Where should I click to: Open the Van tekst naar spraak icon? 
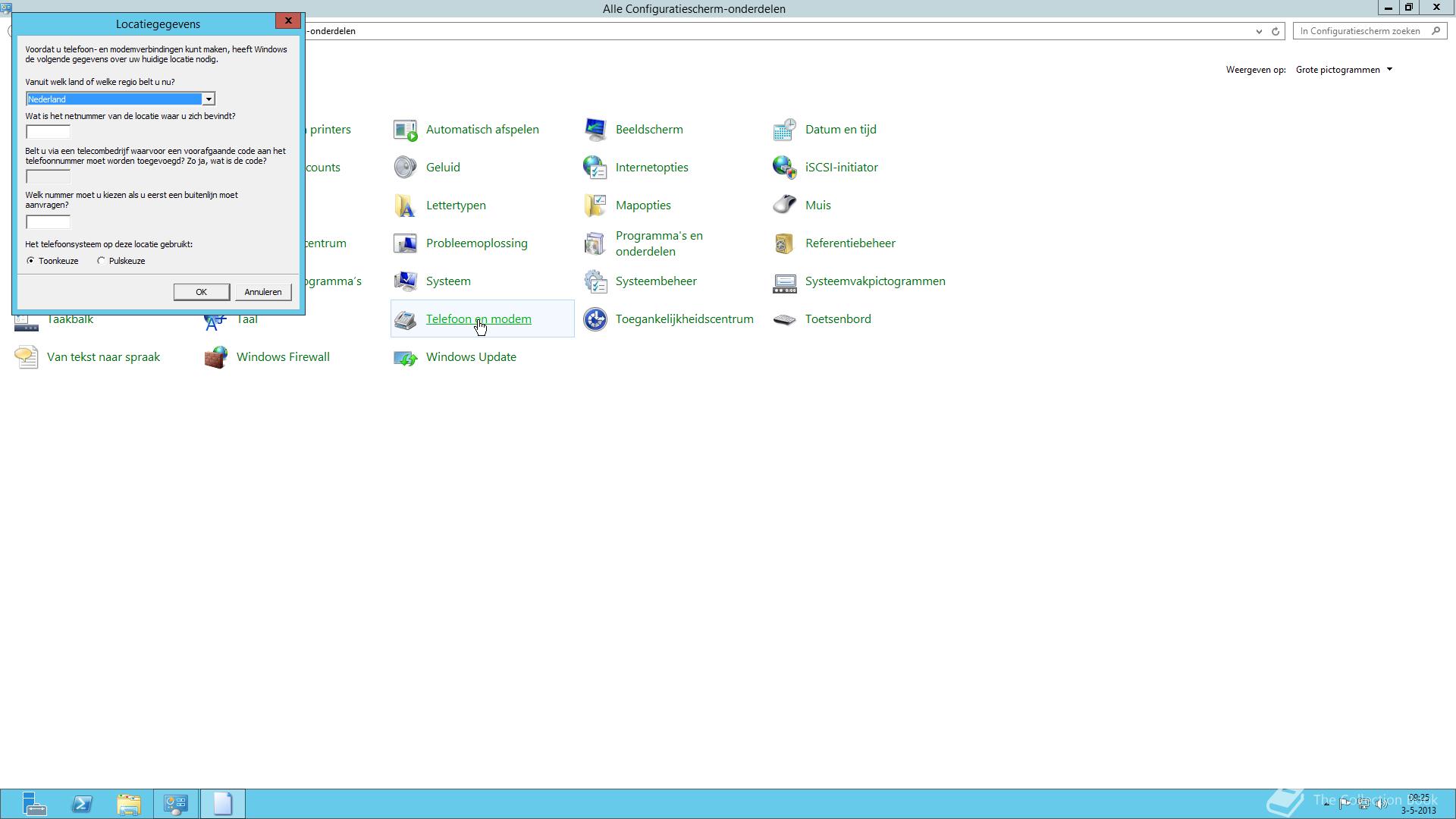tap(27, 357)
